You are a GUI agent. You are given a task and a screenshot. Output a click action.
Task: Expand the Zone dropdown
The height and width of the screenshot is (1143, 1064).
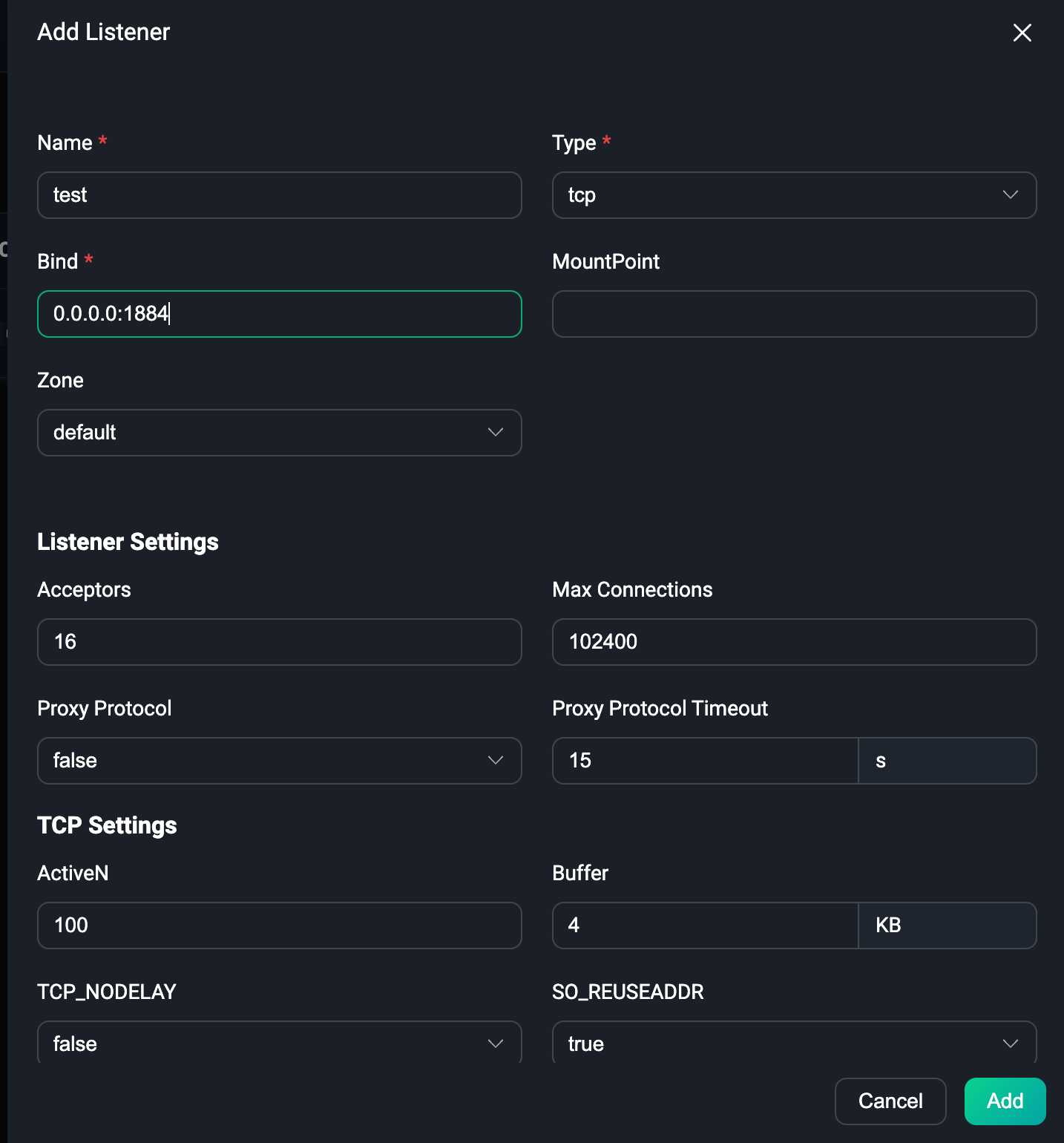coord(267,433)
